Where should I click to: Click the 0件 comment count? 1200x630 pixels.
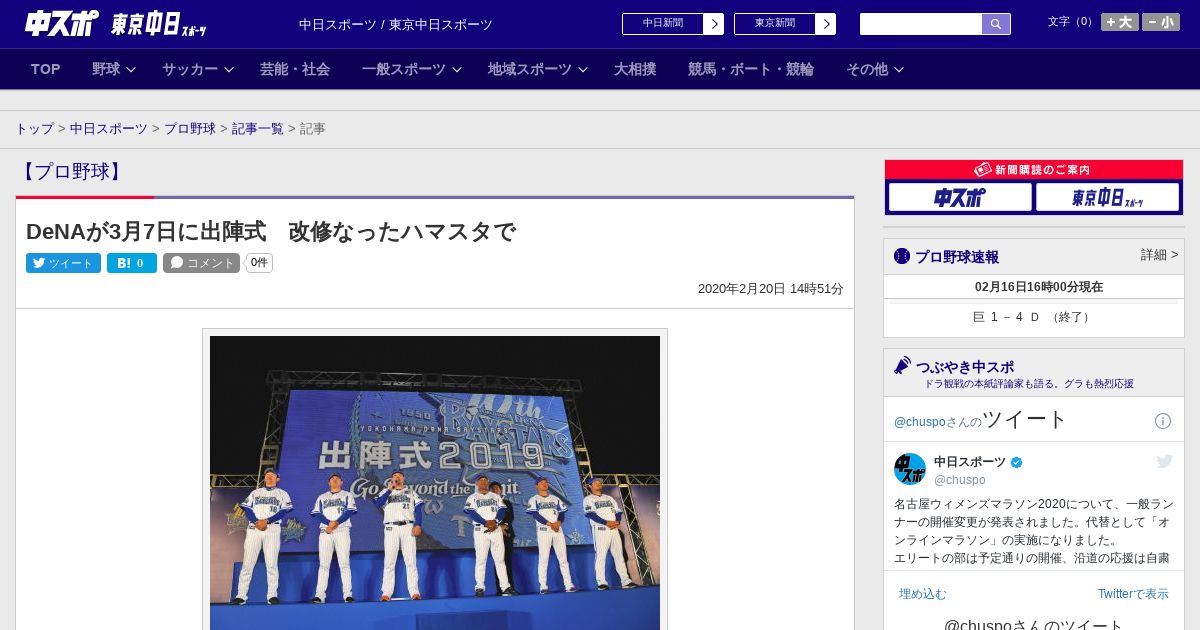tap(259, 263)
